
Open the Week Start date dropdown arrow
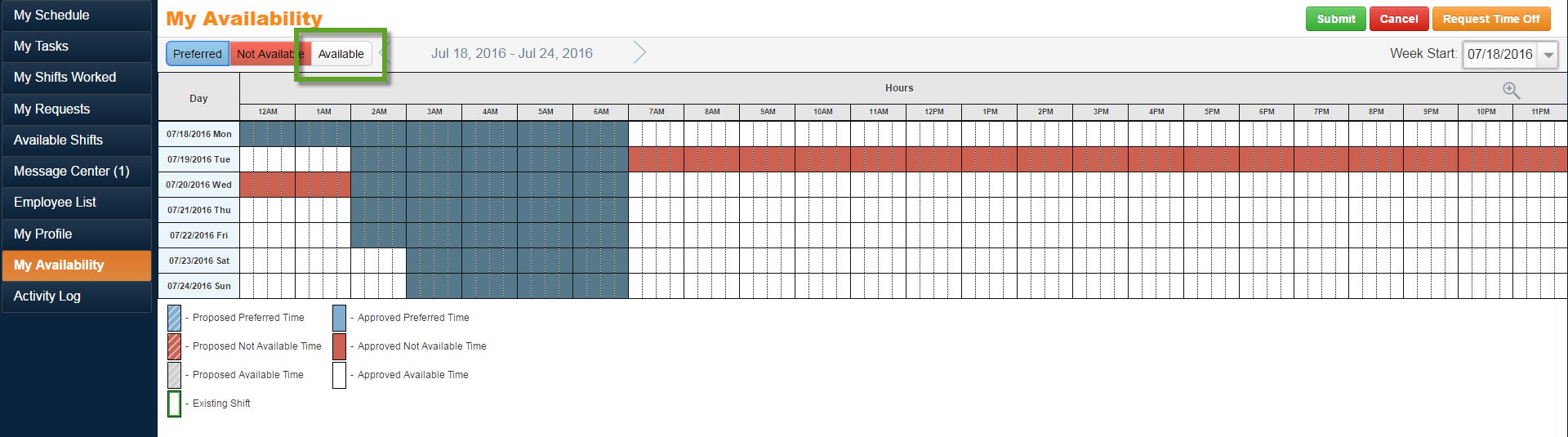[1548, 55]
